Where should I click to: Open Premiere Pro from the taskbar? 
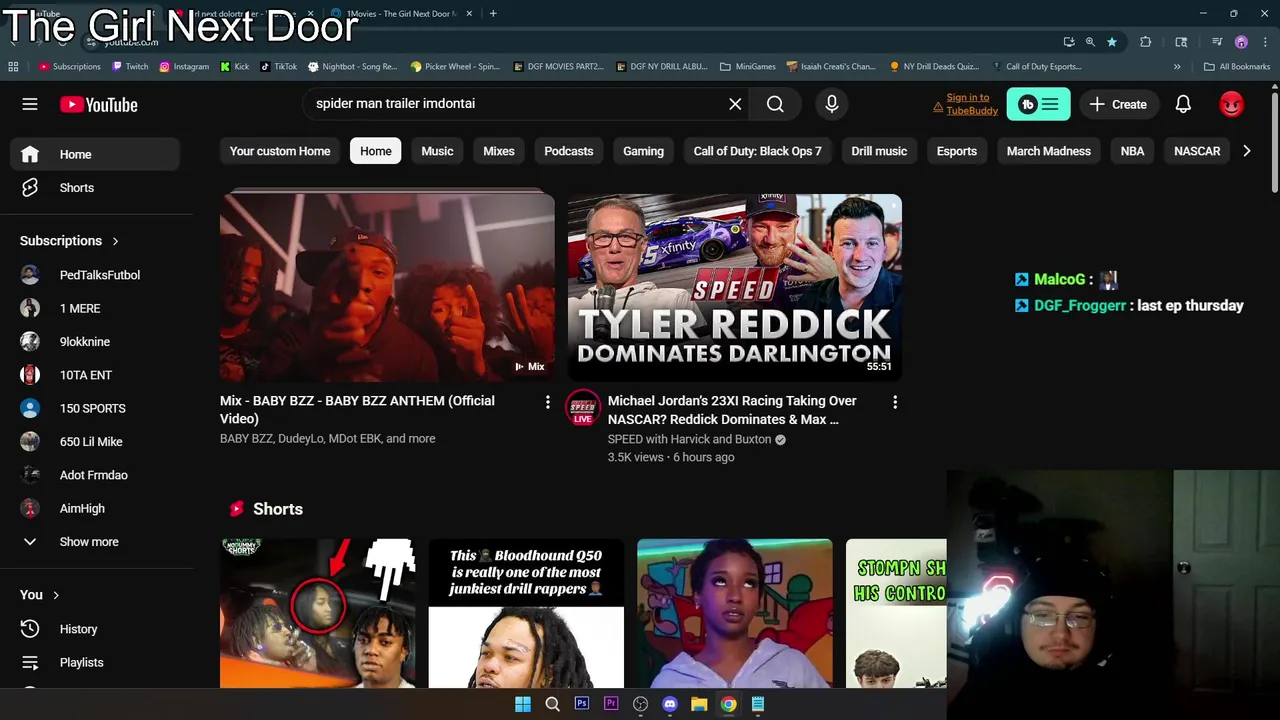pyautogui.click(x=611, y=704)
